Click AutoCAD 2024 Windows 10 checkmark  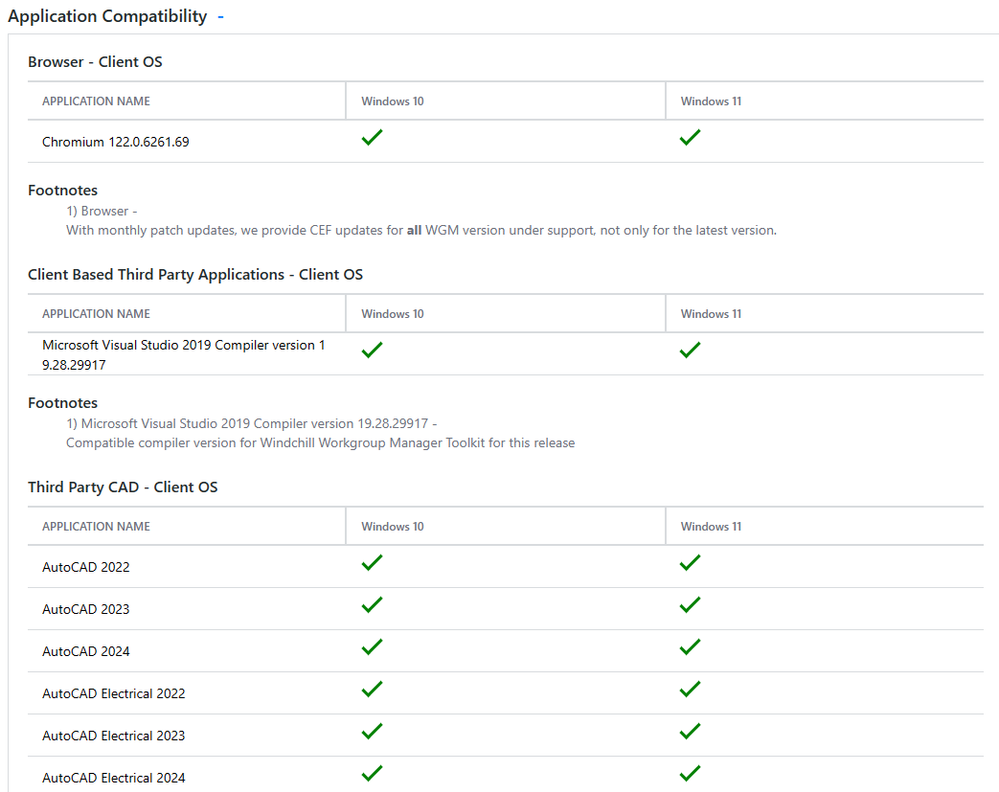click(x=372, y=648)
